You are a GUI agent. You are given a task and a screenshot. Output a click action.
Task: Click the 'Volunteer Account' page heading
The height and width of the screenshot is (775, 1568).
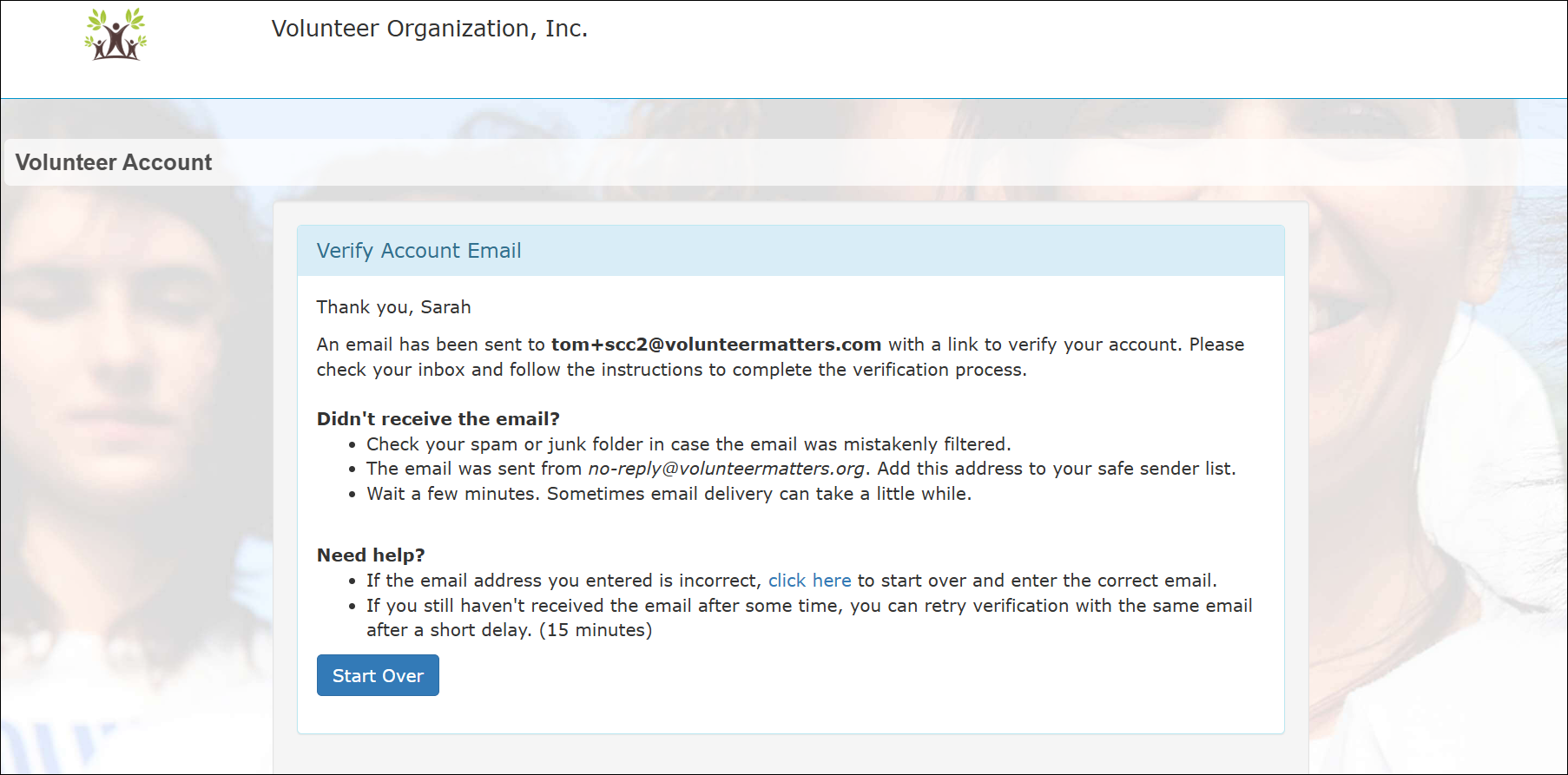click(114, 162)
